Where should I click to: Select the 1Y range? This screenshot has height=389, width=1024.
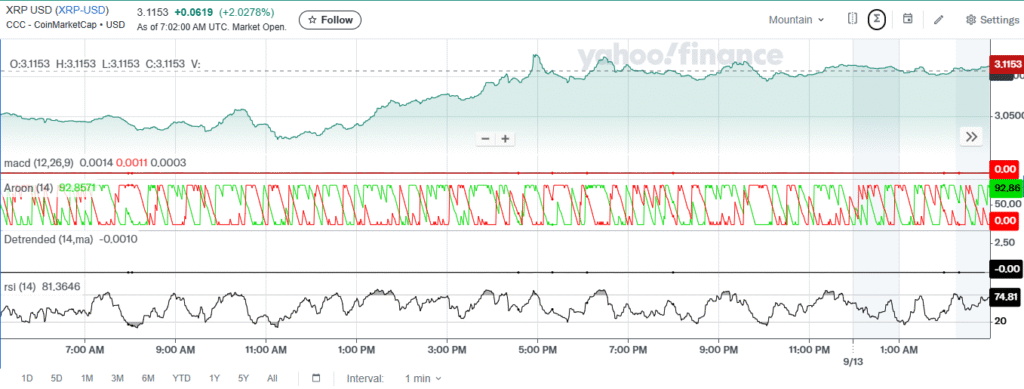click(215, 378)
